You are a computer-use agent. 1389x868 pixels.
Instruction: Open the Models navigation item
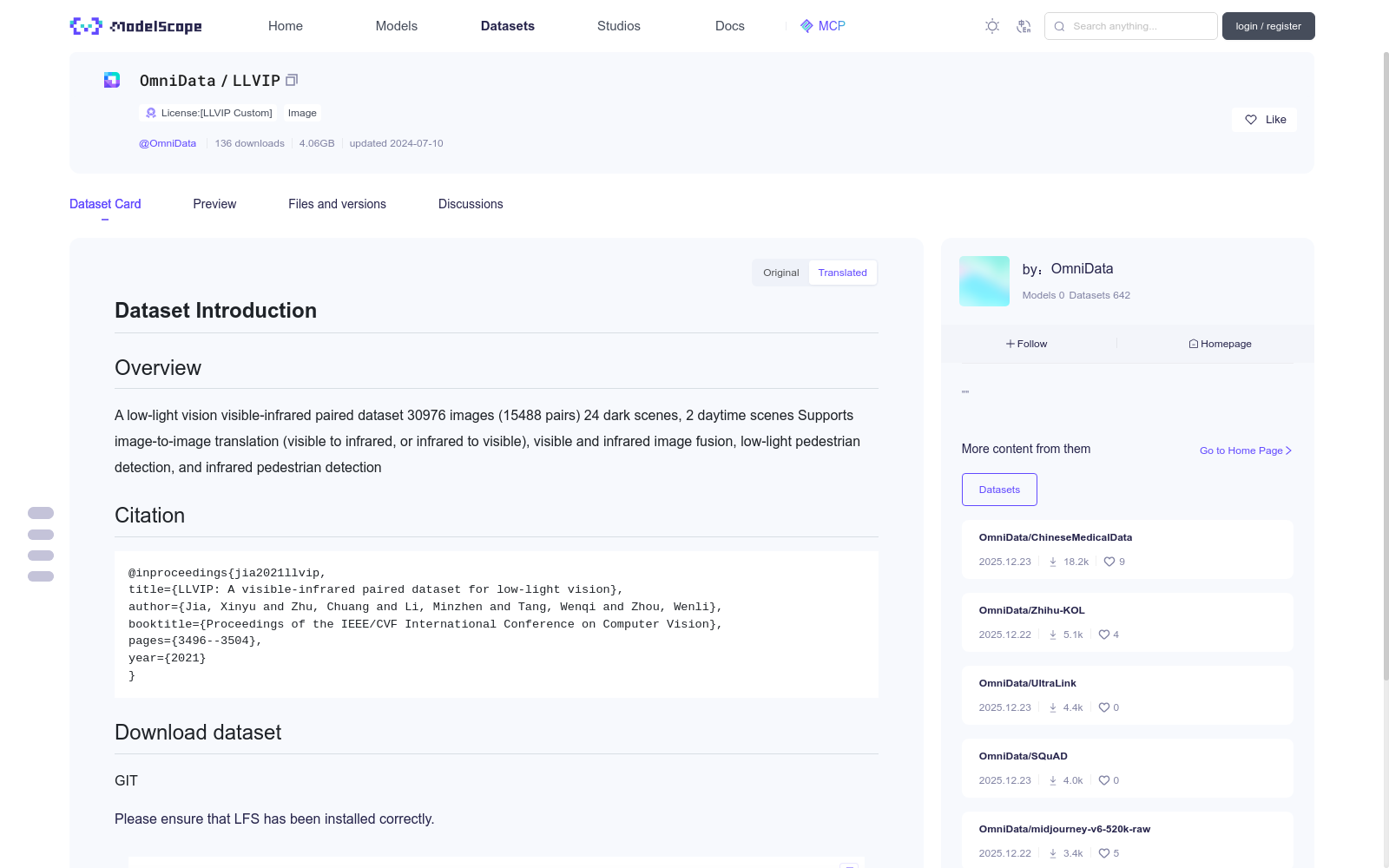click(397, 26)
